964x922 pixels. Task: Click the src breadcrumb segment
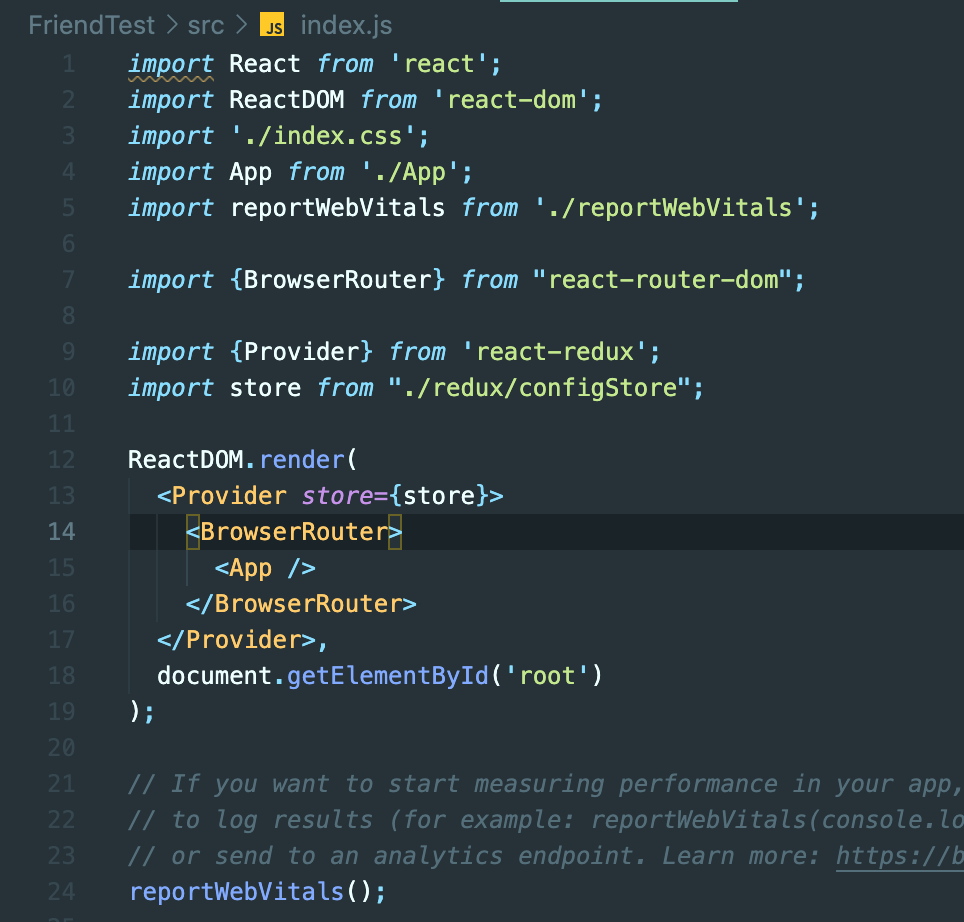[205, 25]
